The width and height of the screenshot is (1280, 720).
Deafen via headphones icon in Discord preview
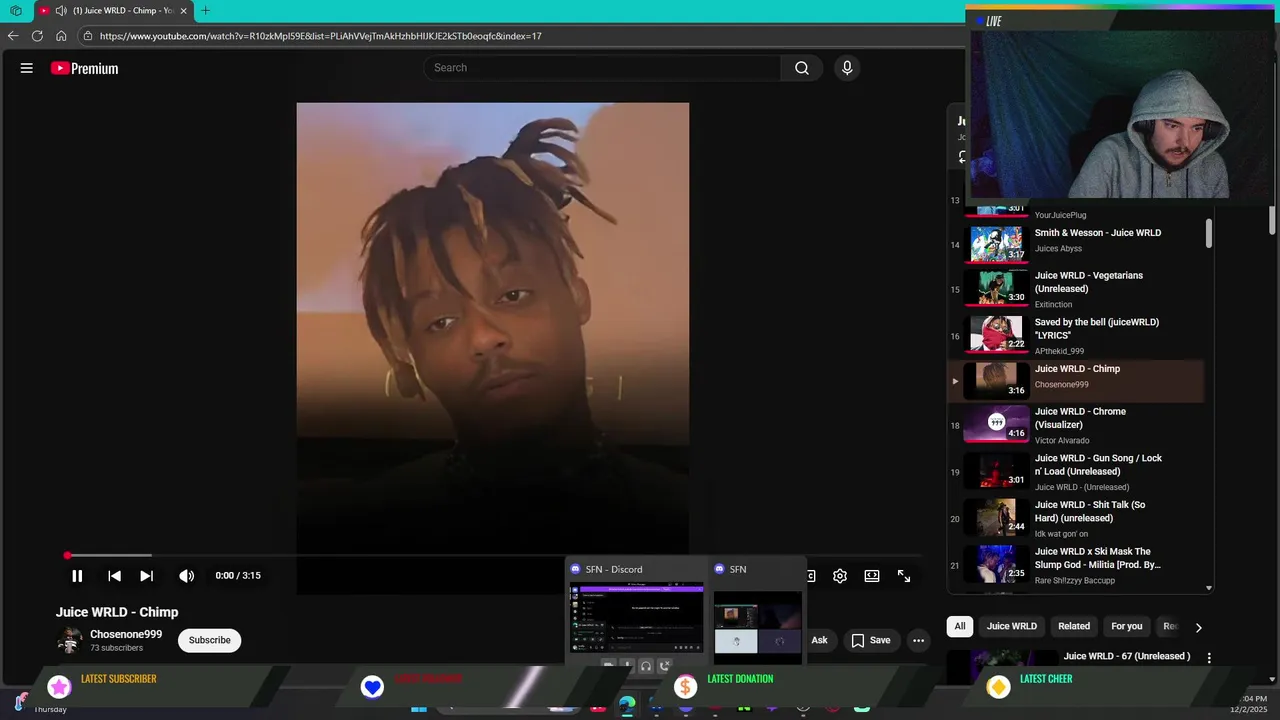(x=646, y=666)
